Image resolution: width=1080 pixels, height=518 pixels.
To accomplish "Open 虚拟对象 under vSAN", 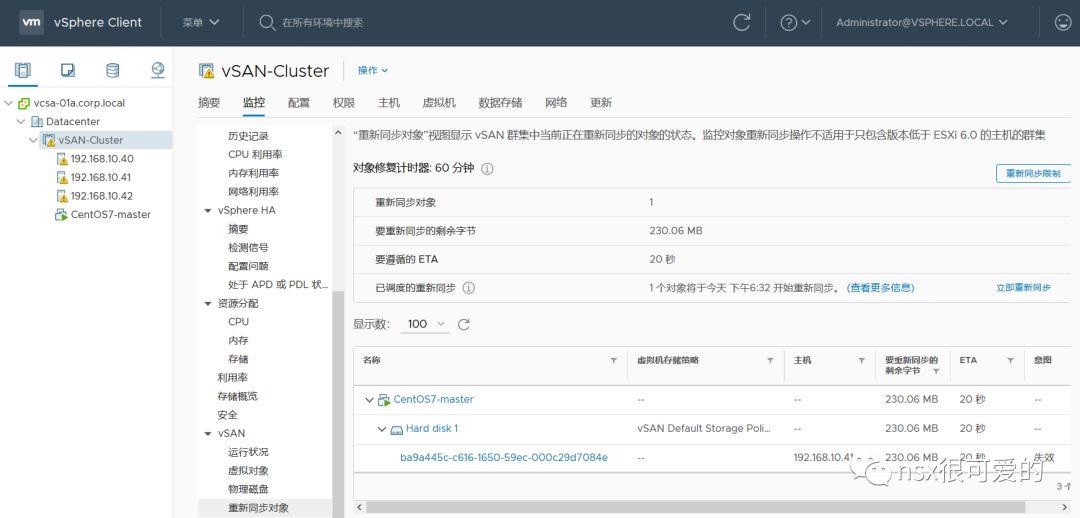I will [248, 471].
